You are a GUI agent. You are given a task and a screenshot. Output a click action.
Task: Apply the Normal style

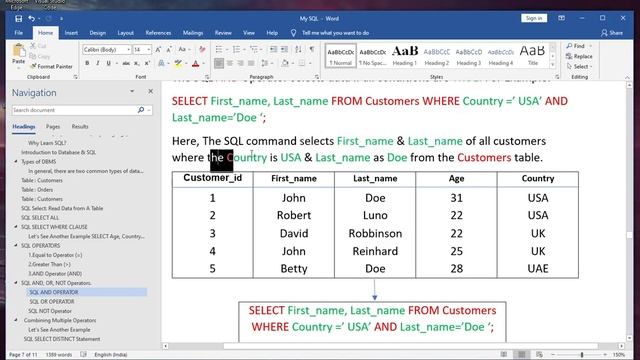[340, 56]
